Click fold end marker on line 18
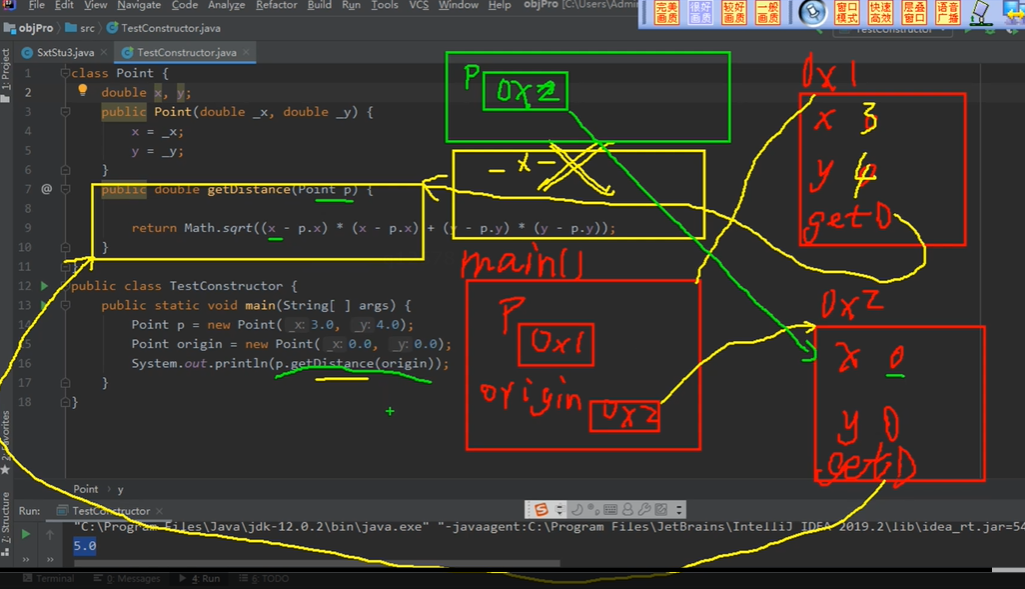Viewport: 1025px width, 589px height. [x=65, y=402]
